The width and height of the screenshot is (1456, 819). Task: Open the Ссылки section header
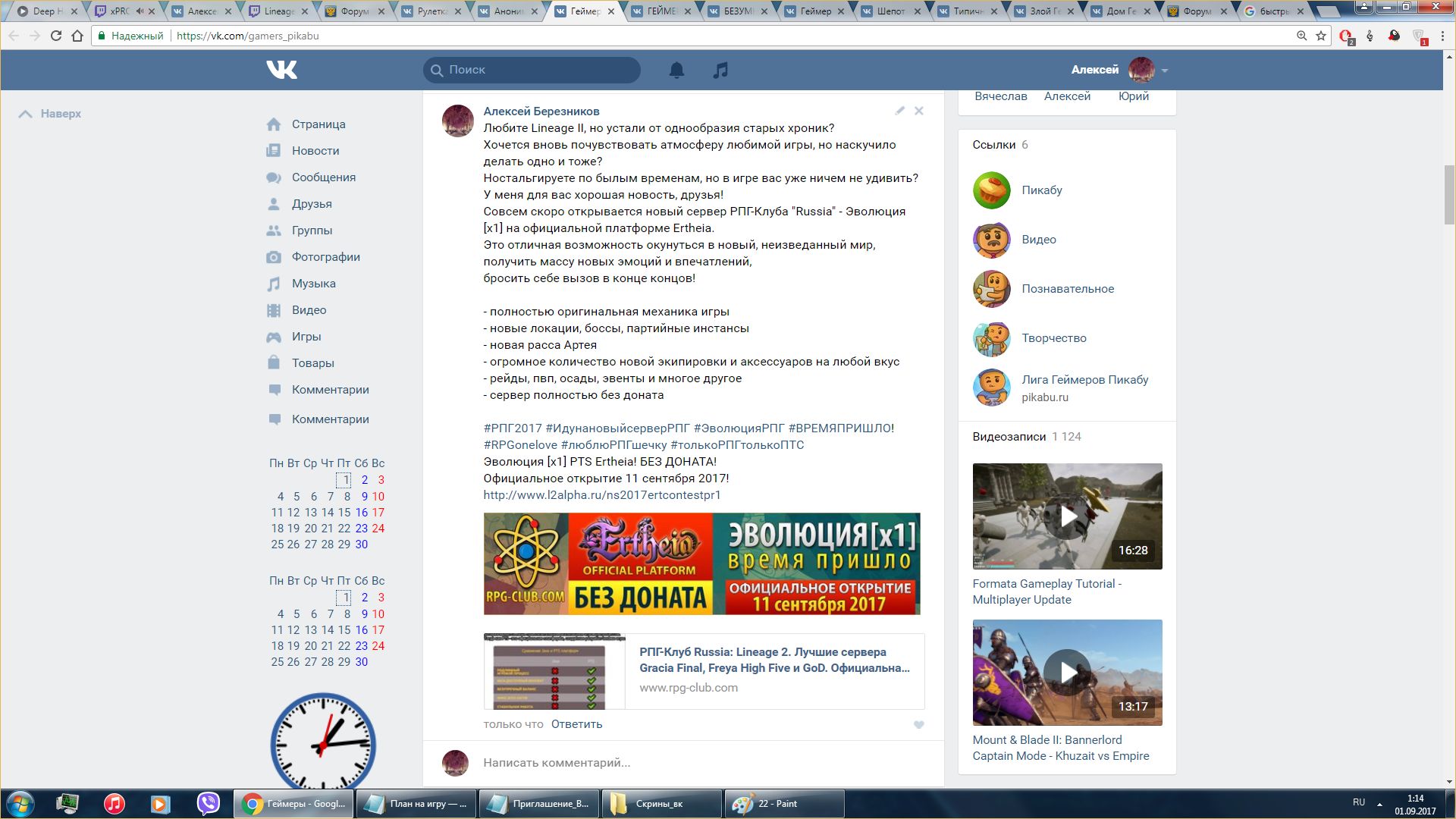click(x=994, y=145)
